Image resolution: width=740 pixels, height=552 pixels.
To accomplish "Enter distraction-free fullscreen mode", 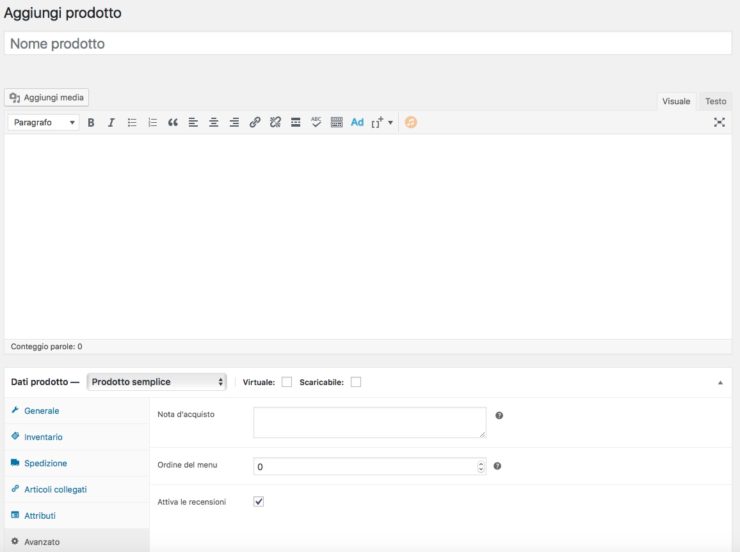I will (719, 123).
